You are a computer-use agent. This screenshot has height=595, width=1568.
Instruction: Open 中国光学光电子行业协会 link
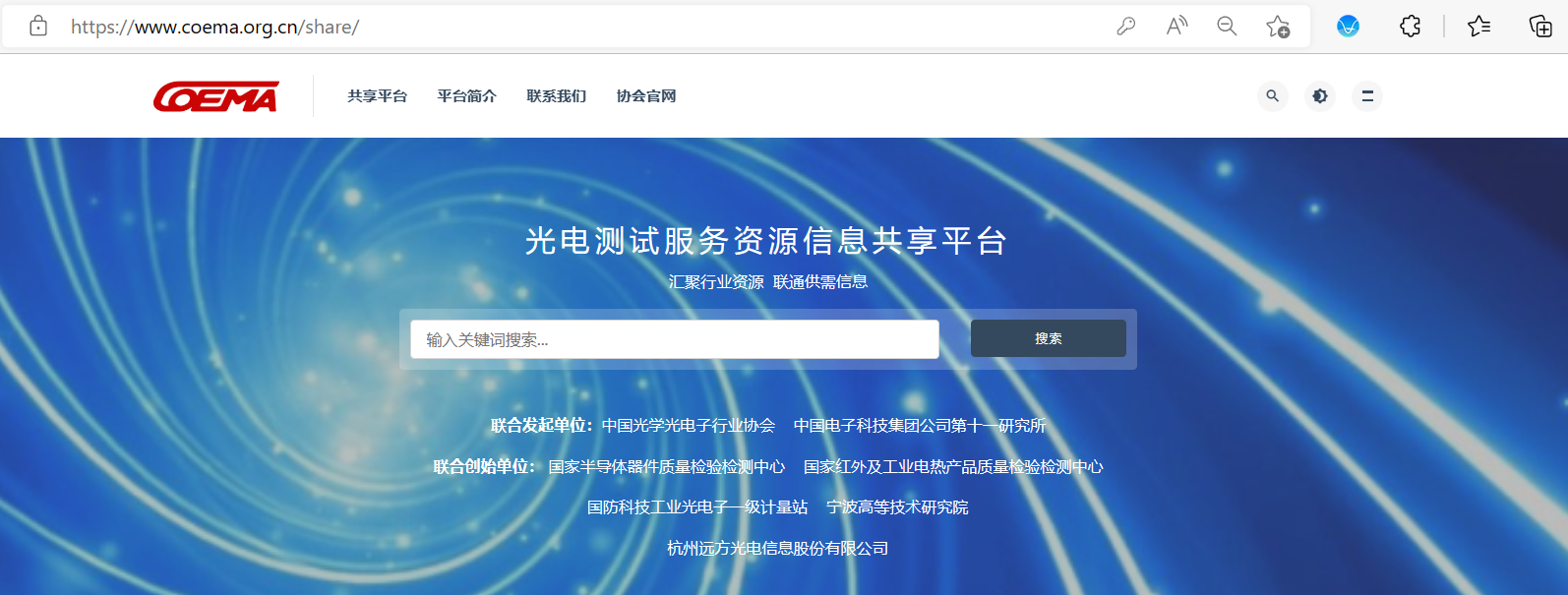click(689, 426)
